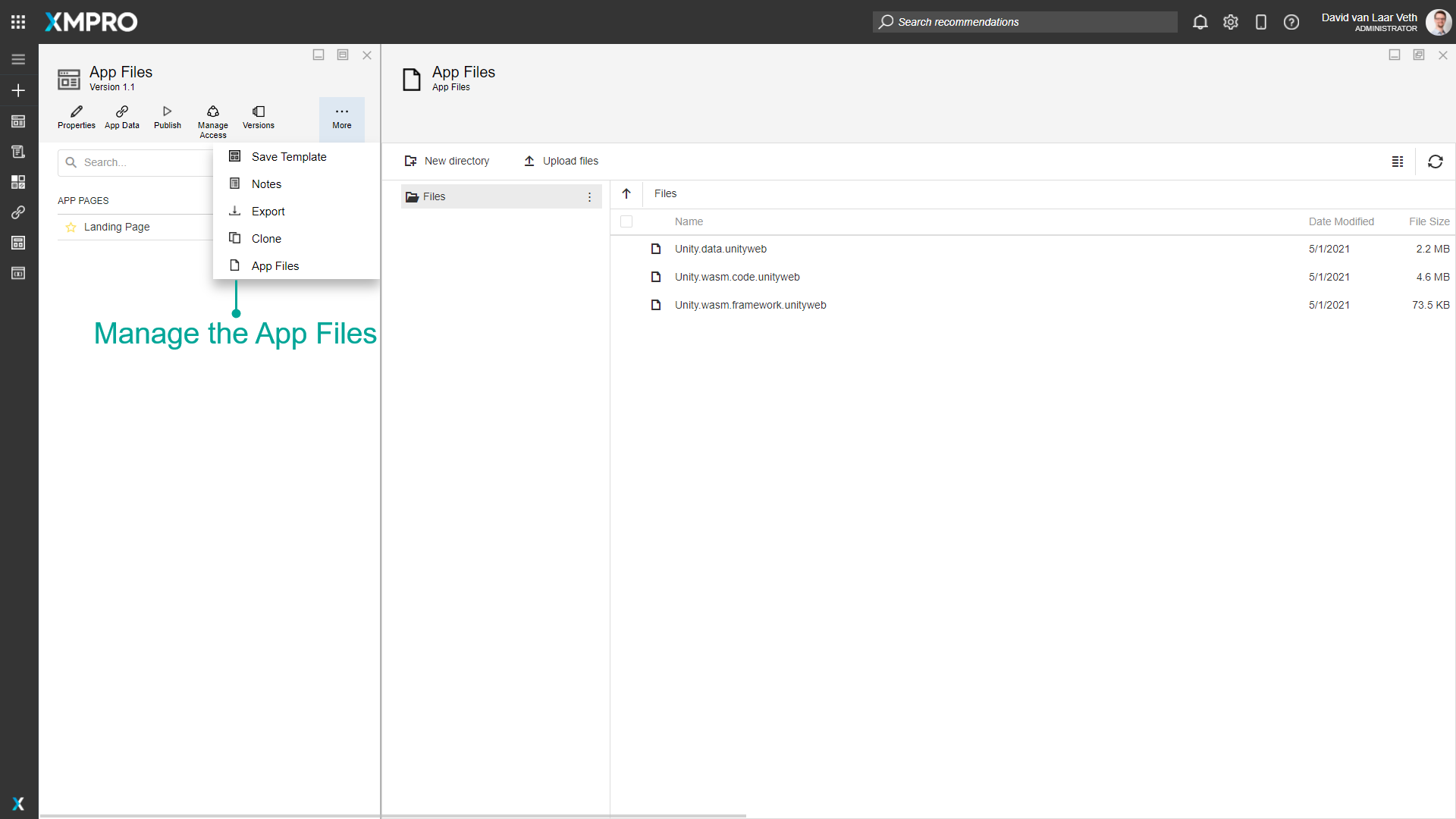Refresh the file list
1456x819 pixels.
click(x=1436, y=162)
